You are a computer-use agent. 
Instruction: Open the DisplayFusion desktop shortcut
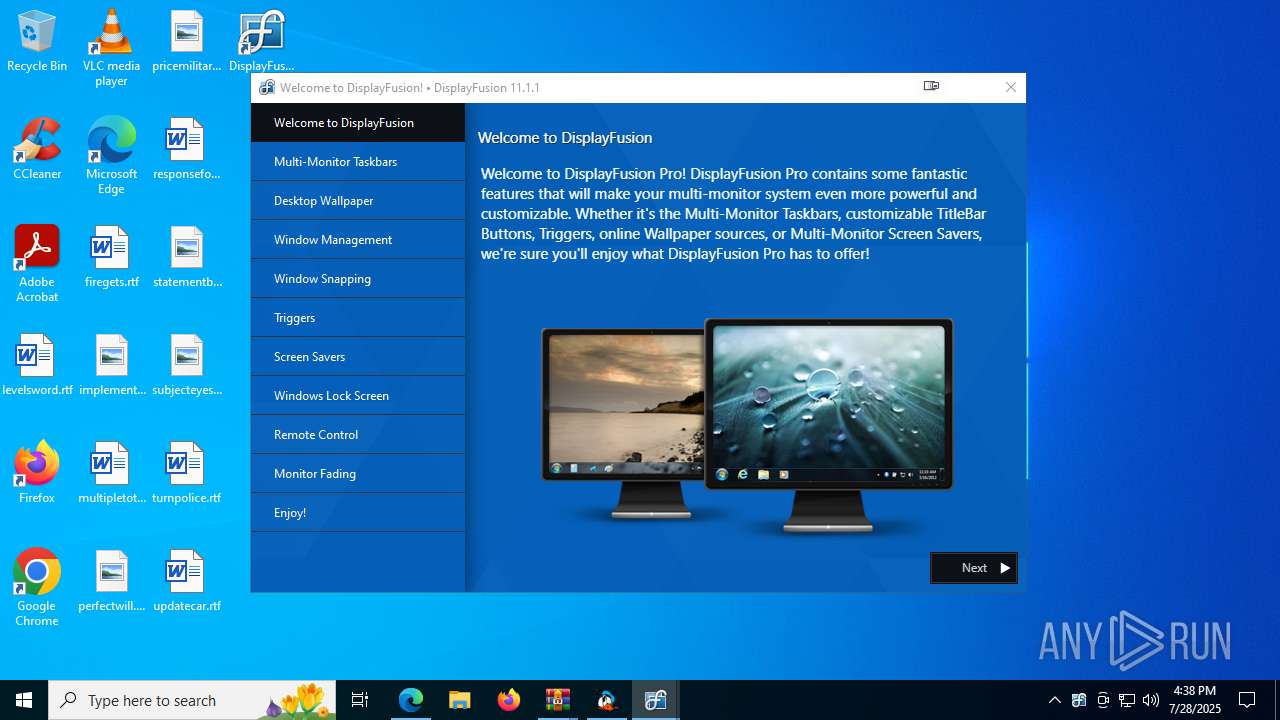pyautogui.click(x=261, y=42)
